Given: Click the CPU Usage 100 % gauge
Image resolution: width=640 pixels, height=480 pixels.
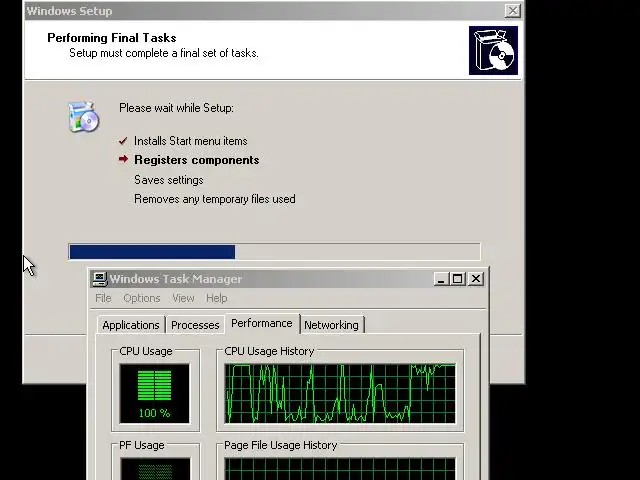Looking at the screenshot, I should point(155,393).
